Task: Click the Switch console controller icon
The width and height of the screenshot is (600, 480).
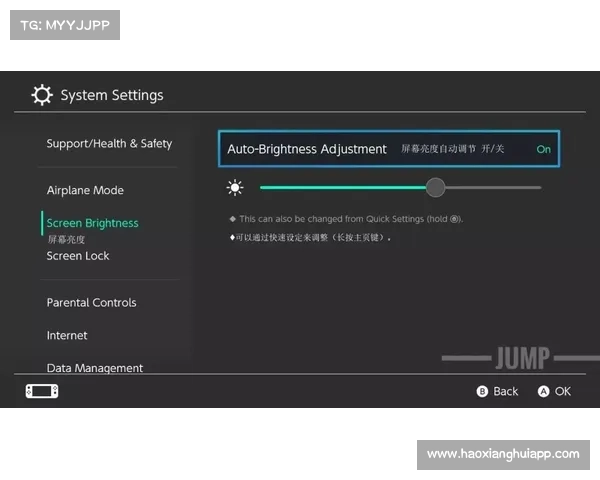Action: [42, 391]
